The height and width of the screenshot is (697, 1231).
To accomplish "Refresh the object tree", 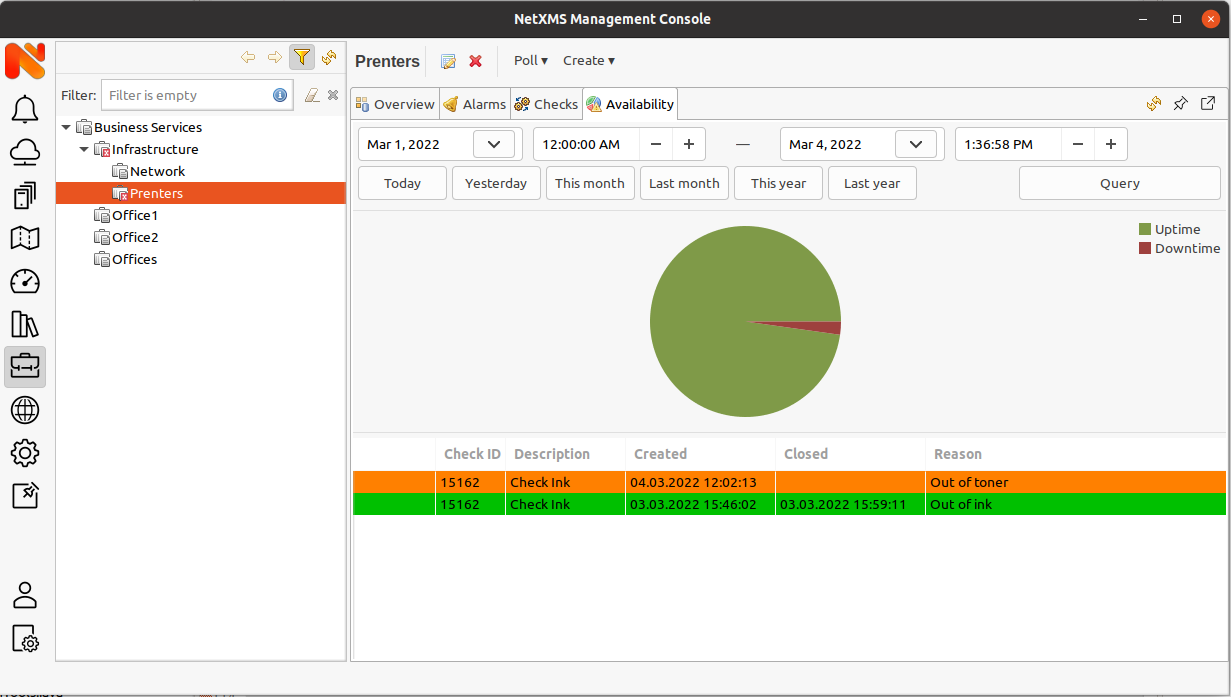I will point(328,58).
